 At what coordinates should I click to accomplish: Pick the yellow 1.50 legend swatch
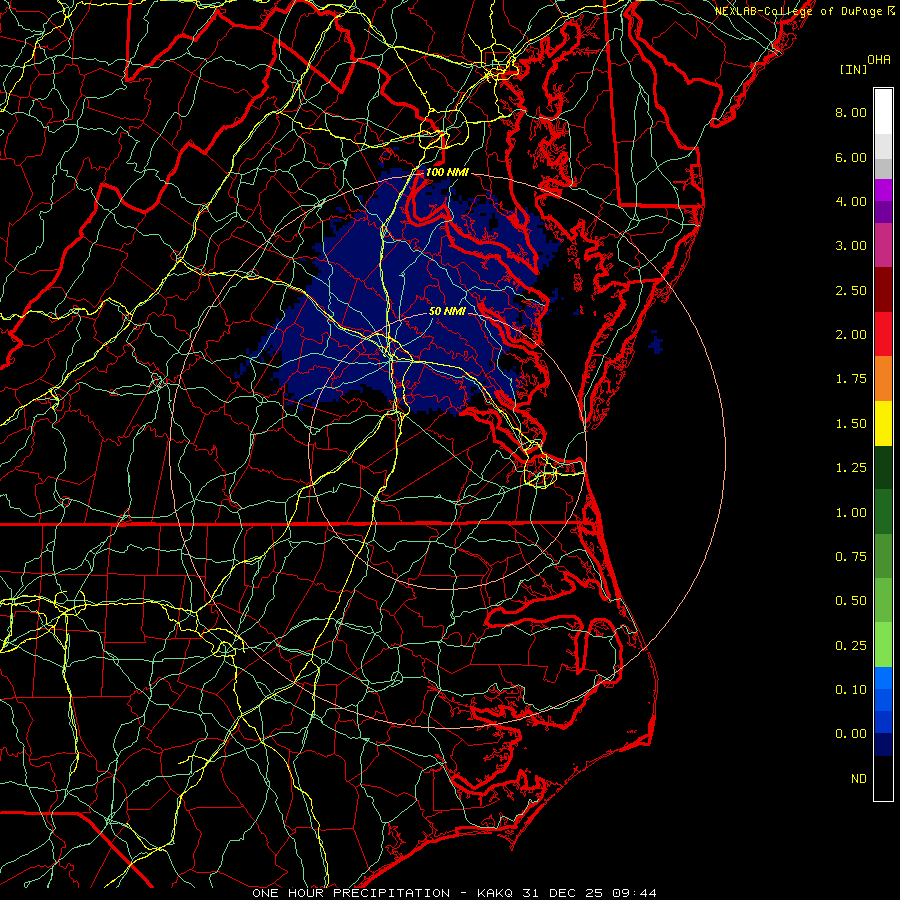click(883, 423)
